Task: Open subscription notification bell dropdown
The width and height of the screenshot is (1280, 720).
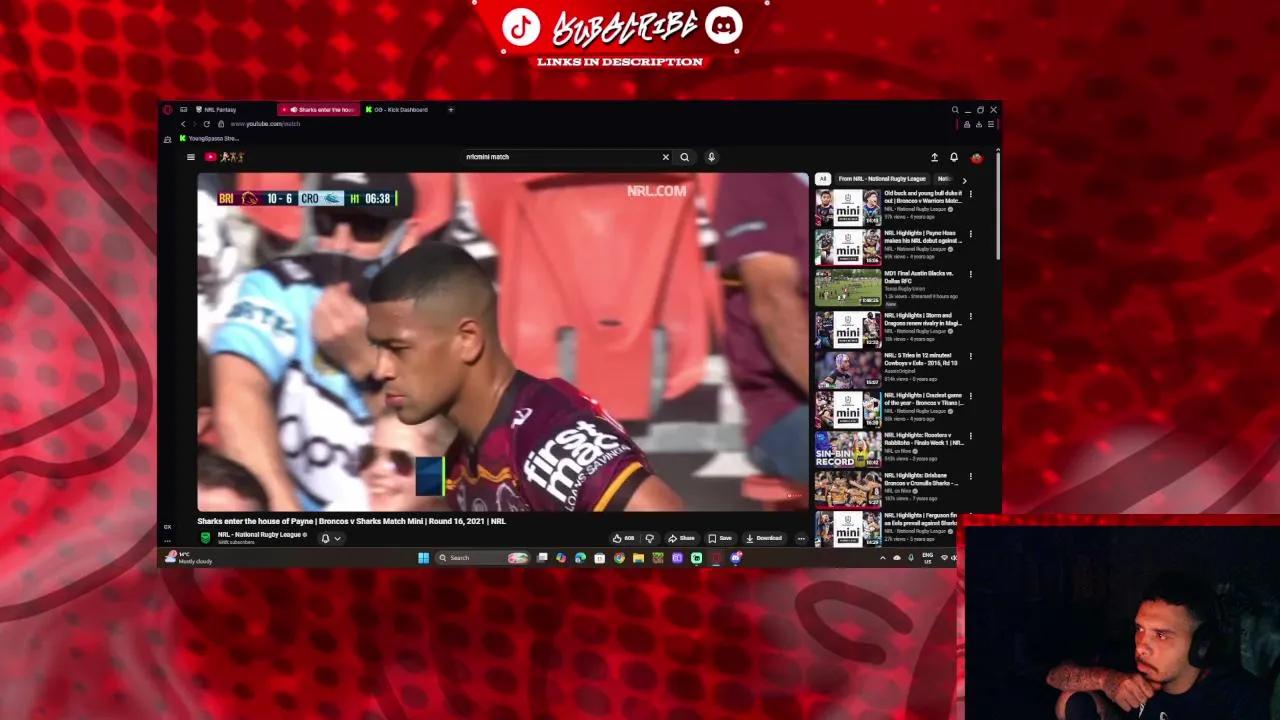Action: point(330,538)
